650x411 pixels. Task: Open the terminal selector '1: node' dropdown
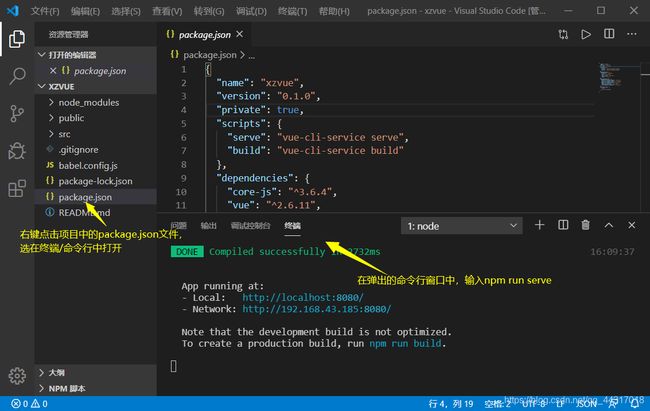click(459, 226)
